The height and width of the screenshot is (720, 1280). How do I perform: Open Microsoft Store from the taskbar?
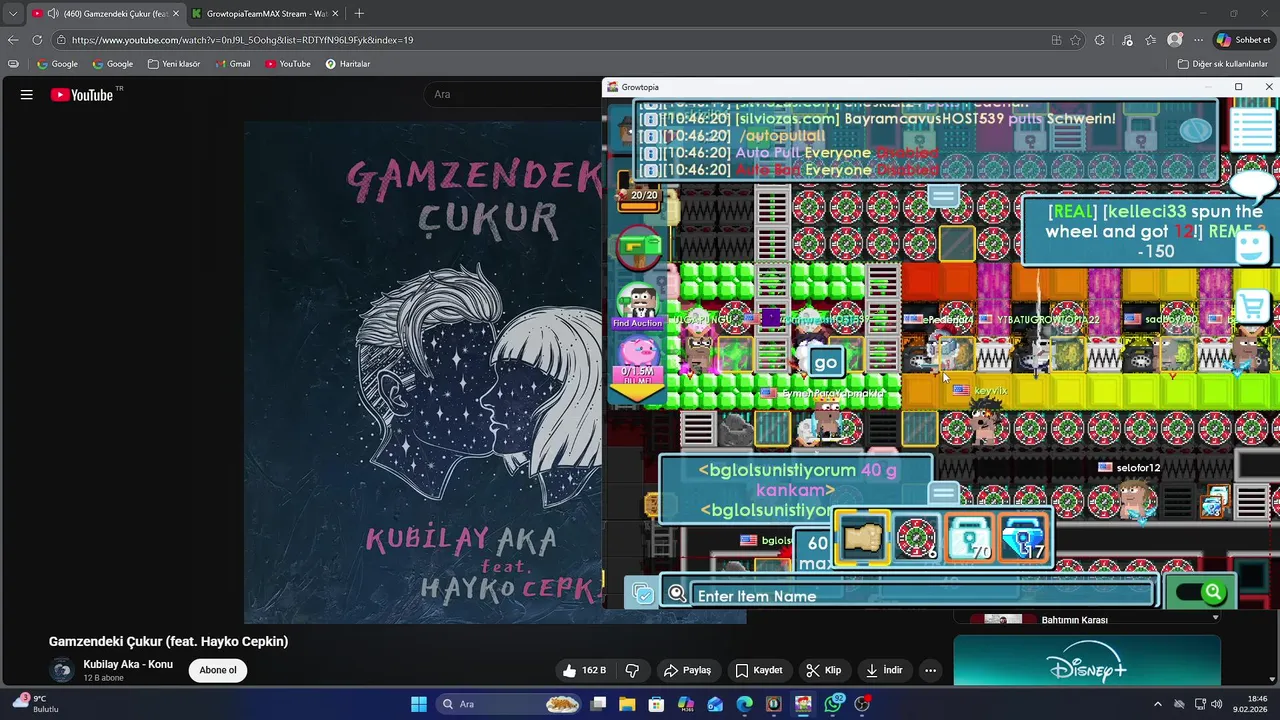click(656, 704)
